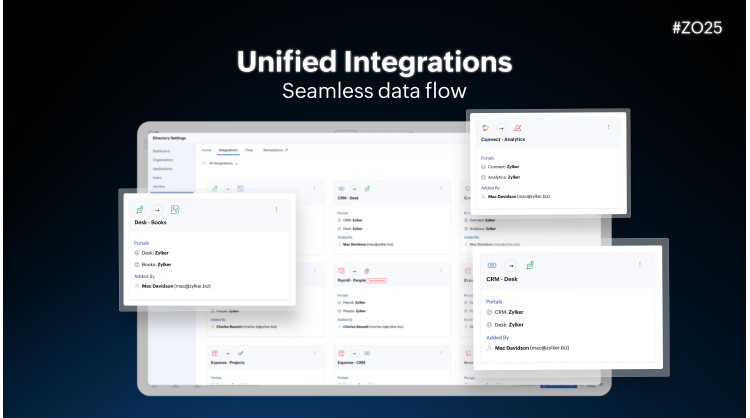Screen dimensions: 750x418
Task: Click 'Books: Zylker' portal on Desk - Books card
Action: pyautogui.click(x=156, y=264)
